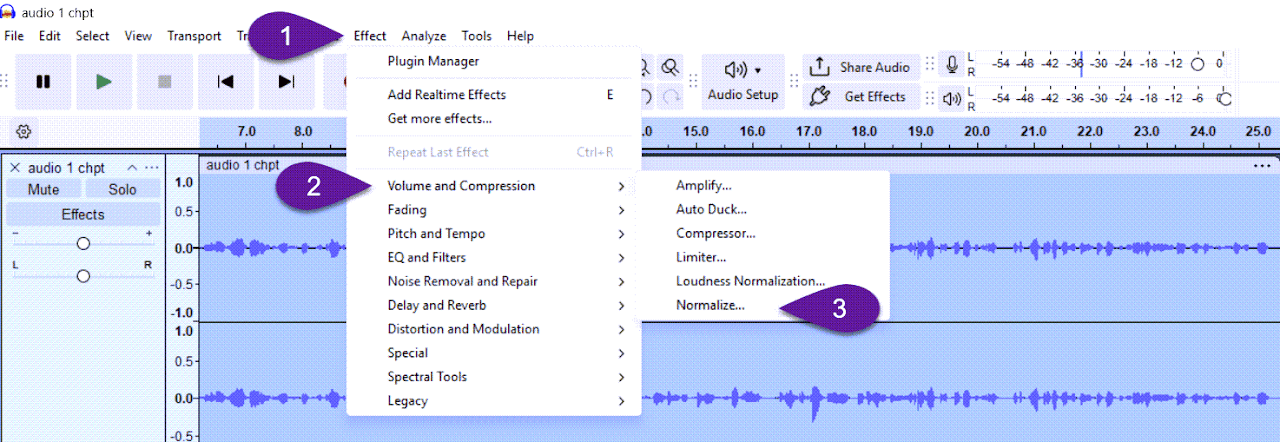Screen dimensions: 1280x442
Task: Expand the Special submenu
Action: click(x=493, y=353)
